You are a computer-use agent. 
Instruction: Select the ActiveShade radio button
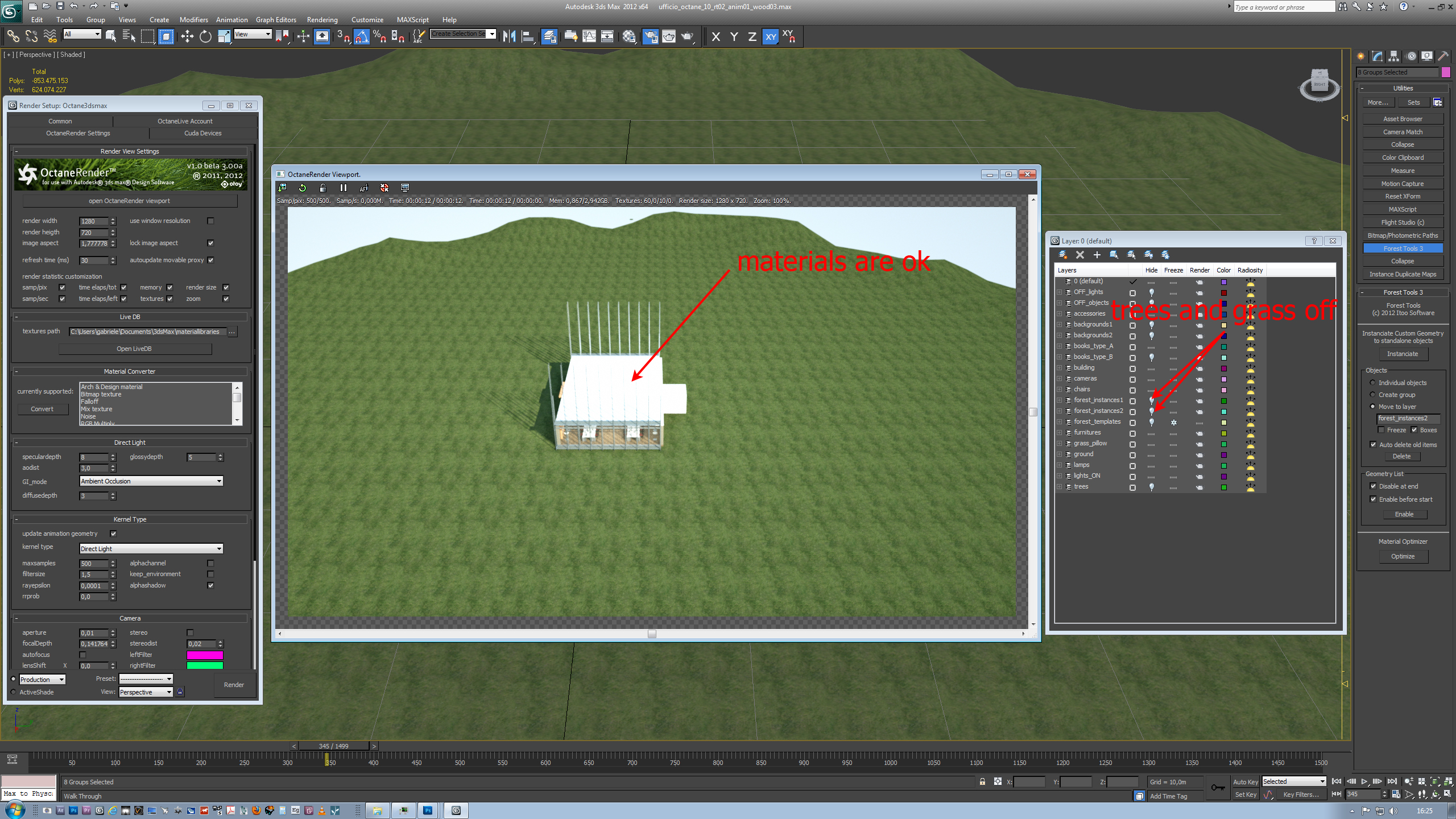(14, 692)
